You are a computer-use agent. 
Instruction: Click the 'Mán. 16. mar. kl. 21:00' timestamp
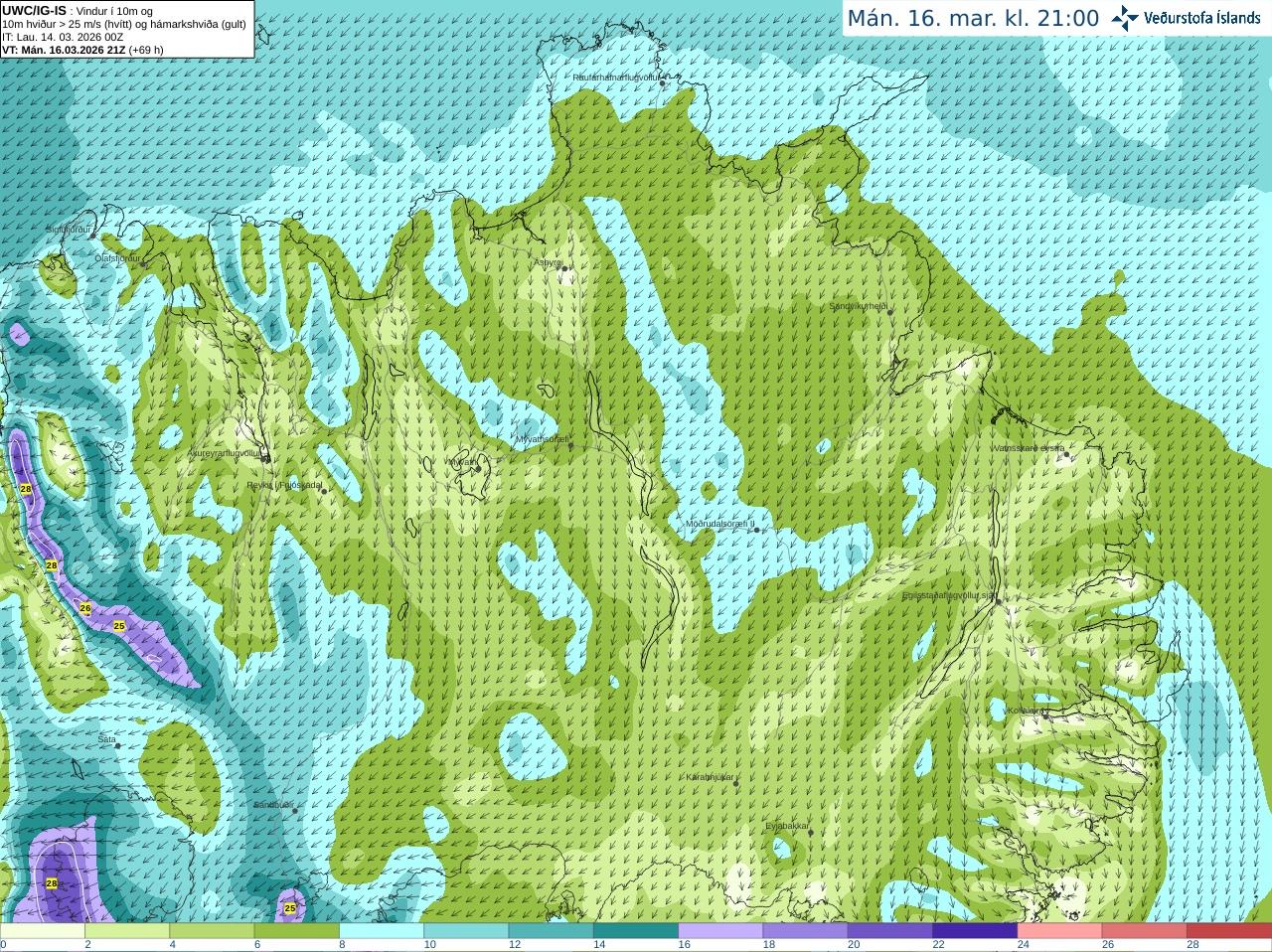[x=973, y=19]
